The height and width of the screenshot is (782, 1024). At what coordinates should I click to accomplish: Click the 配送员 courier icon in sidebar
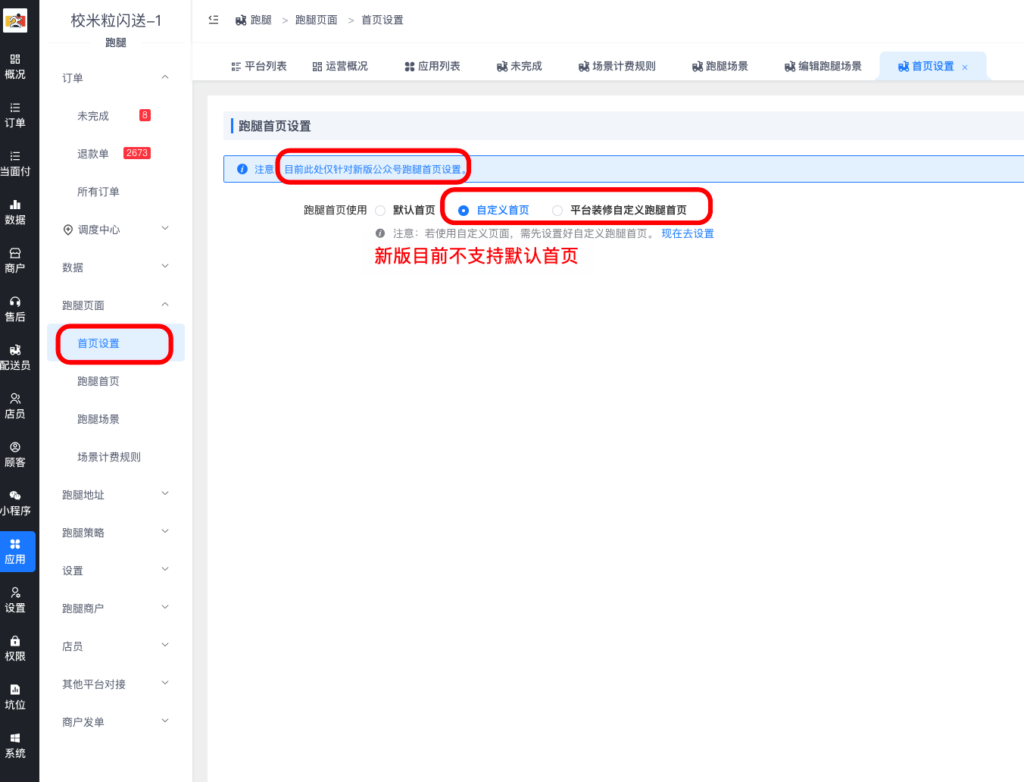pos(18,355)
